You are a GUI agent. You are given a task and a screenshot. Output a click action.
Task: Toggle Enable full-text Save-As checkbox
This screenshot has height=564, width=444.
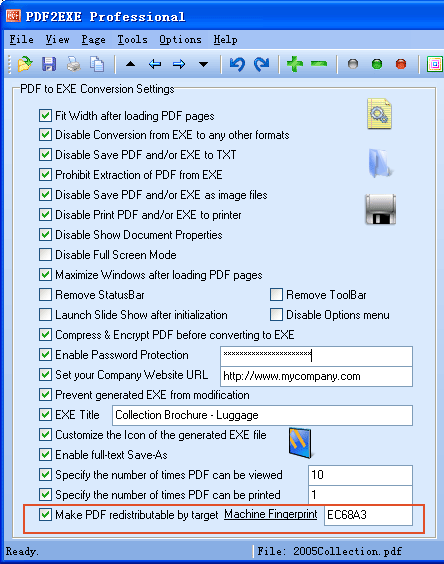[x=45, y=455]
